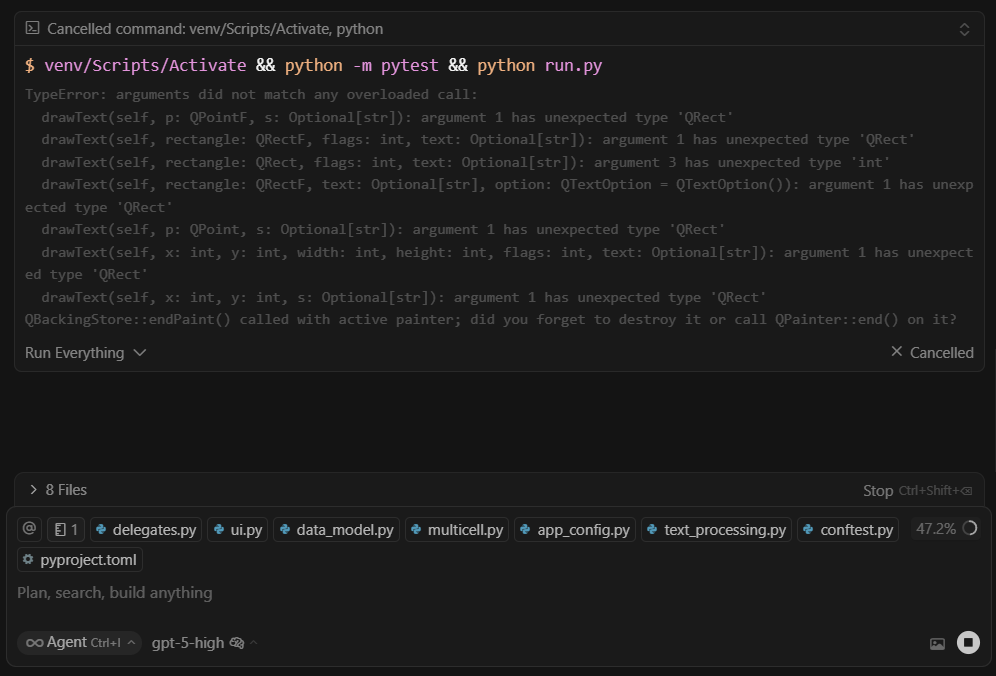Click the QBackingStore::endPaint() warning line
Viewport: 996px width, 676px height.
tap(490, 319)
